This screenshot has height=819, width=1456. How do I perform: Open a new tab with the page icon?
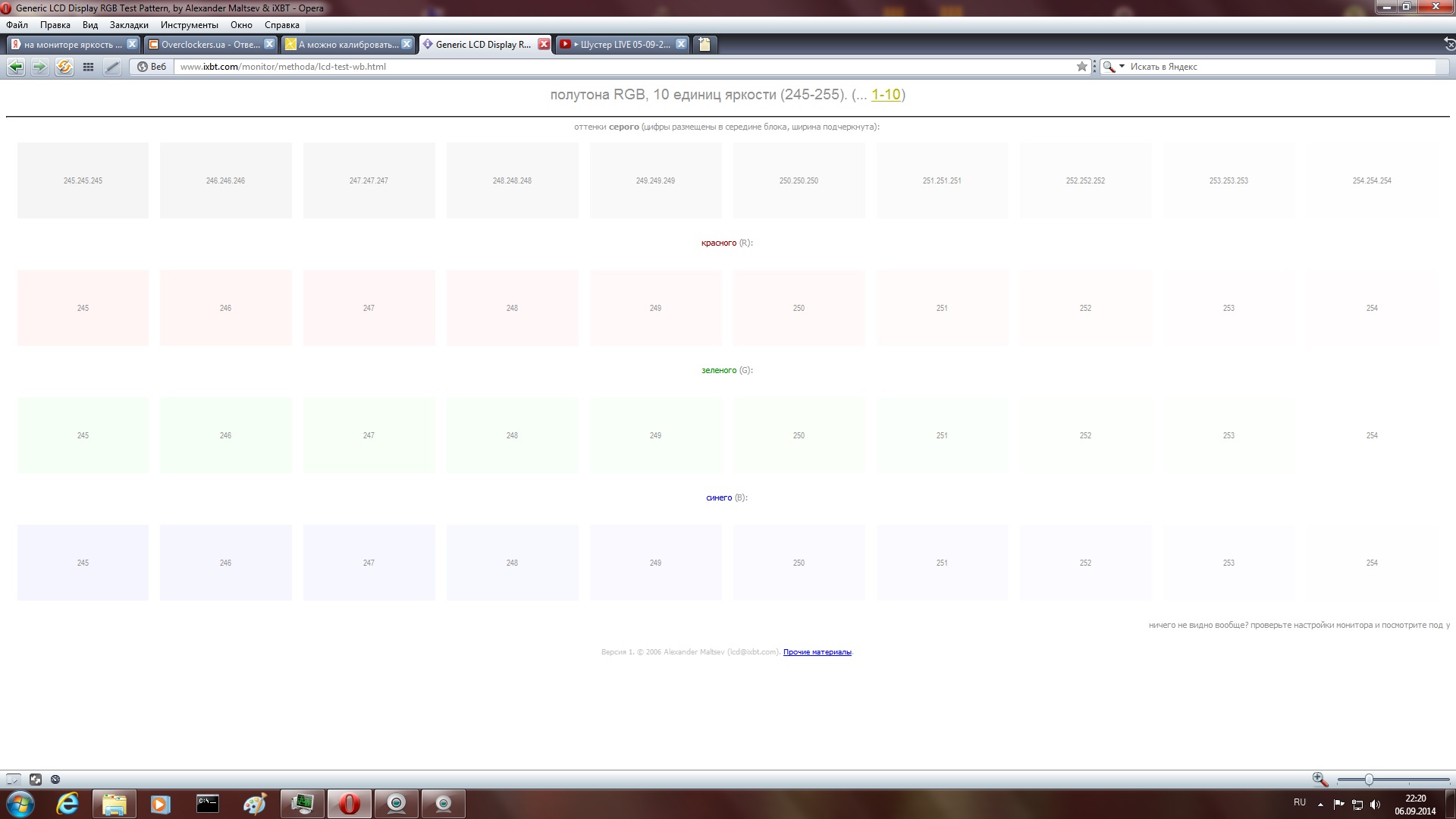(x=704, y=44)
